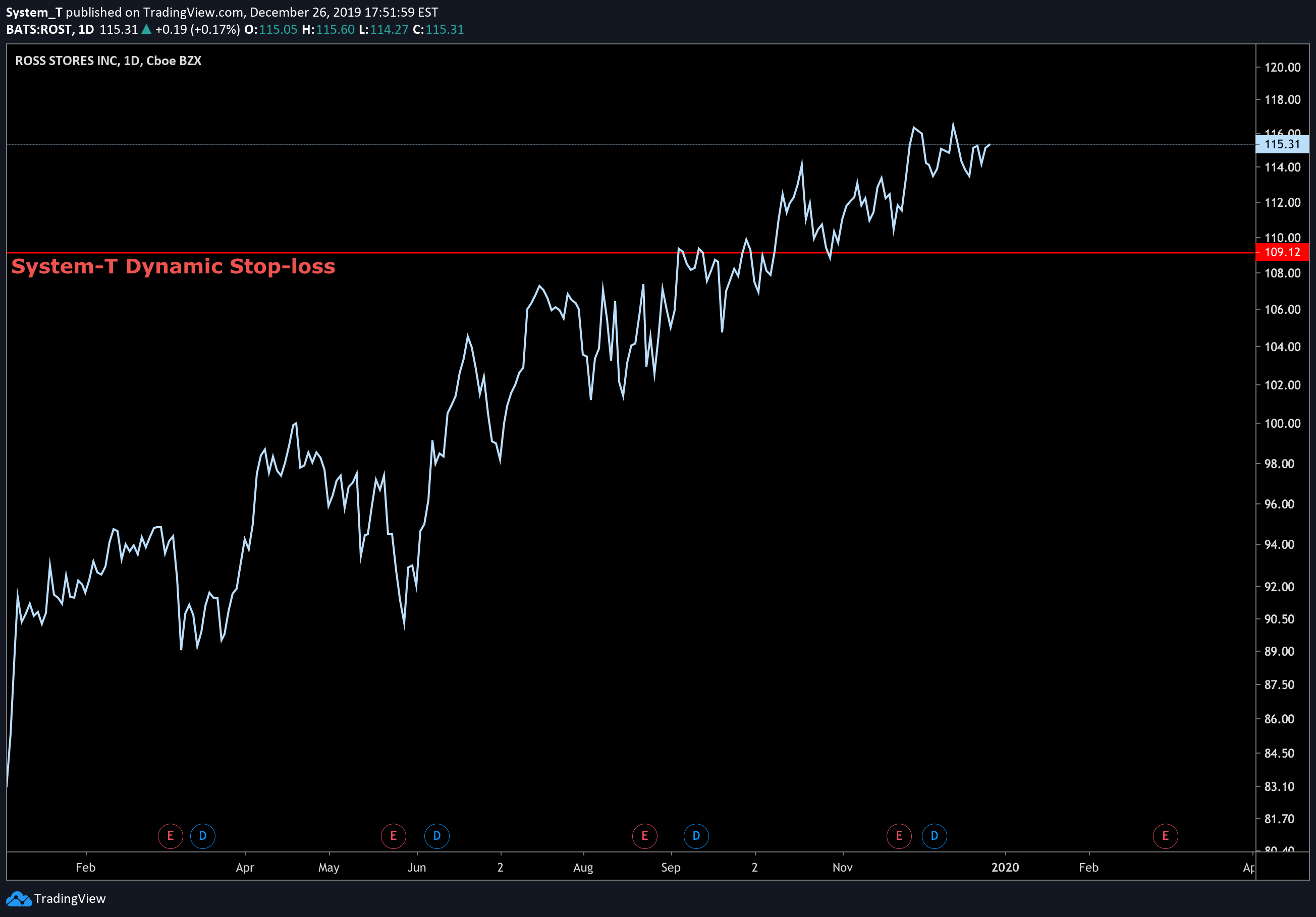Open the earnings E marker before Apr
Image resolution: width=1316 pixels, height=917 pixels.
coord(170,836)
